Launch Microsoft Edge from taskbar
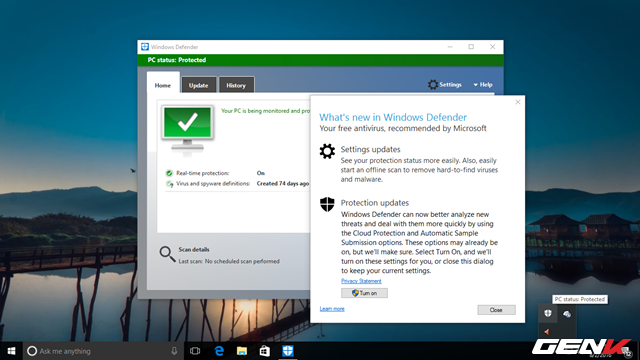Image resolution: width=640 pixels, height=360 pixels. (x=219, y=351)
